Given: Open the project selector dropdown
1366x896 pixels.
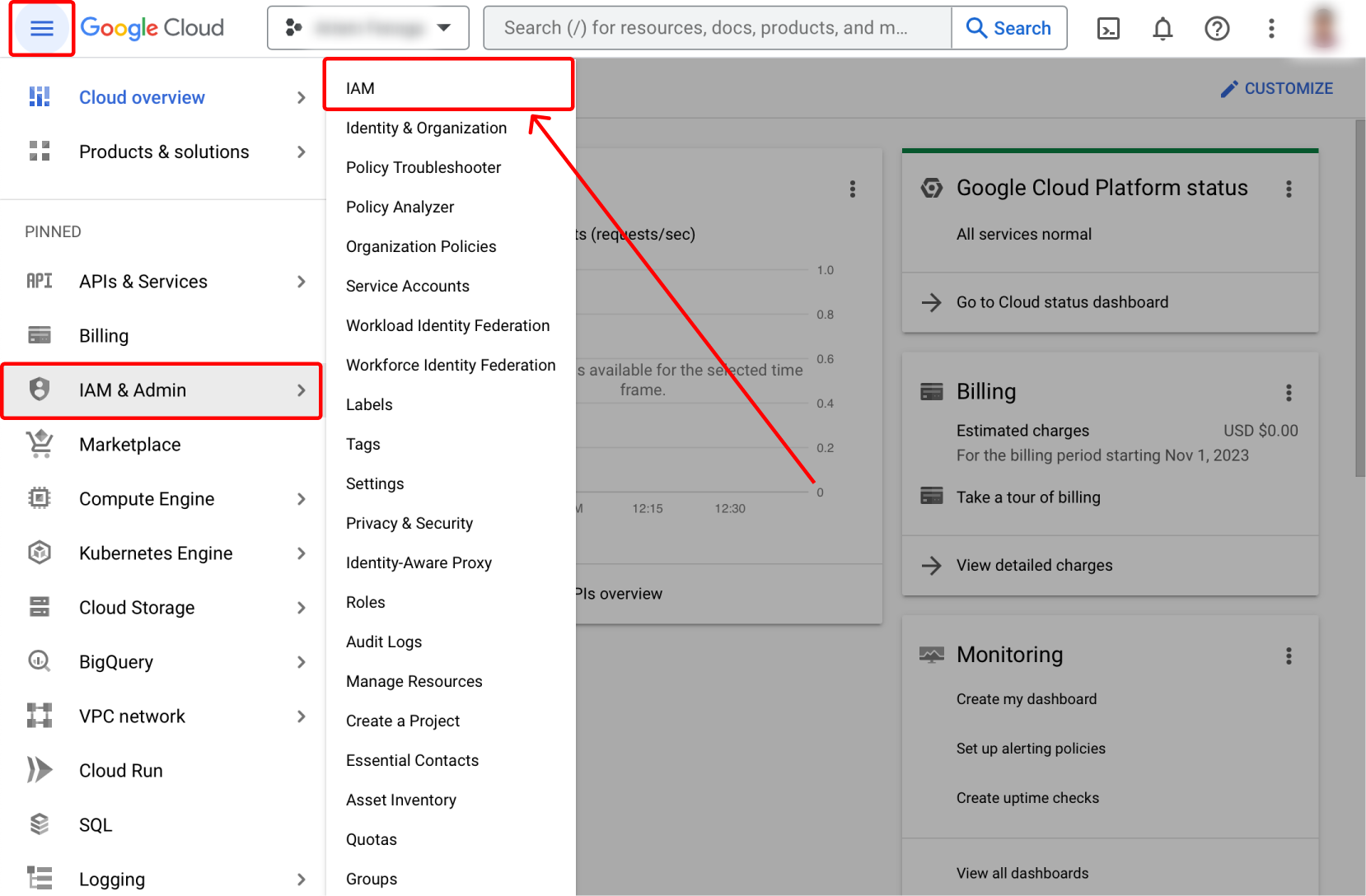Looking at the screenshot, I should (368, 28).
